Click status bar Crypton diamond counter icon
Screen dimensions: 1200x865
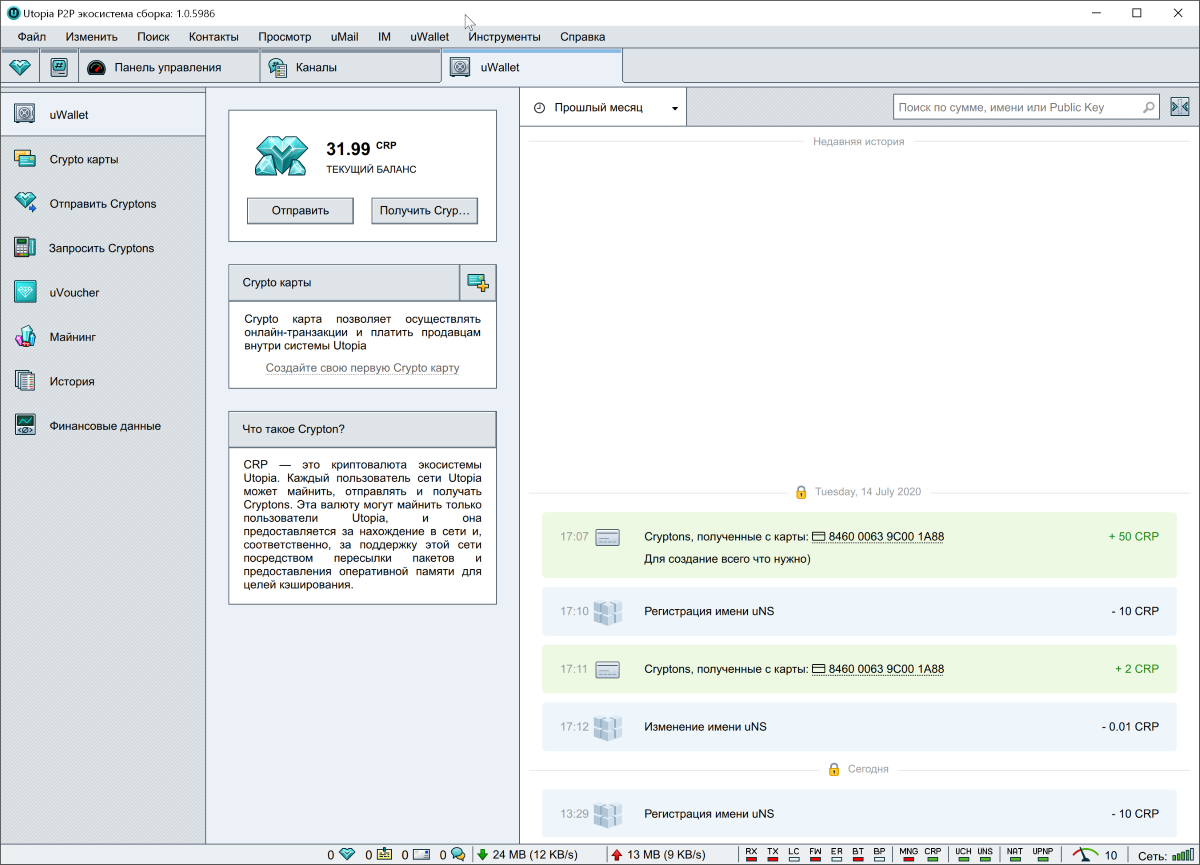(x=348, y=854)
